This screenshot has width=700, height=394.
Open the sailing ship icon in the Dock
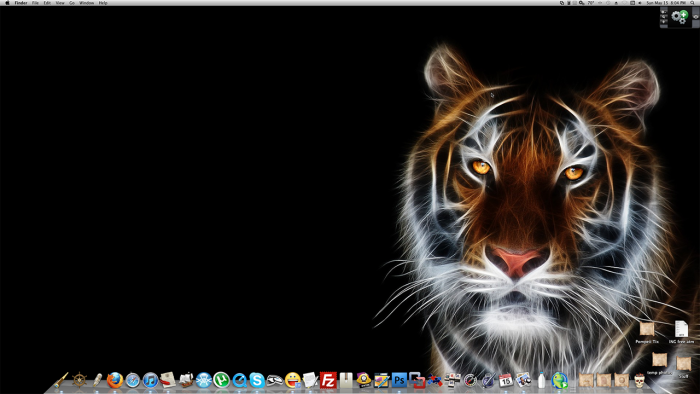(186, 380)
